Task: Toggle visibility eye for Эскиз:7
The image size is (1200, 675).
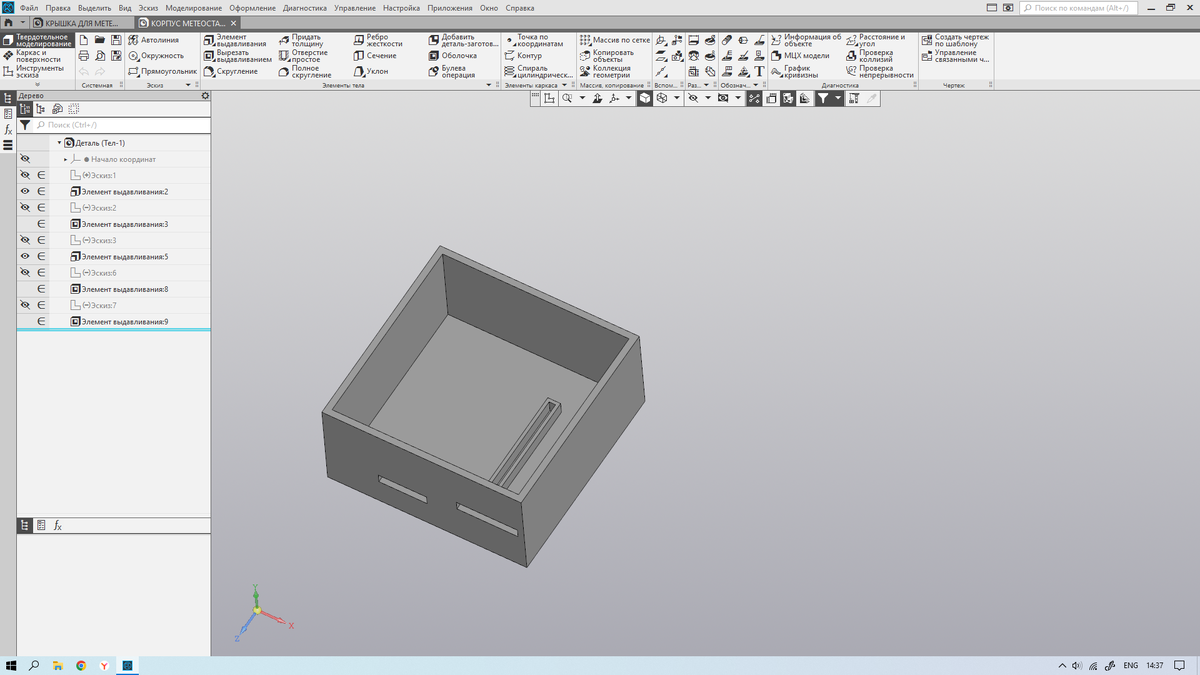Action: [25, 305]
